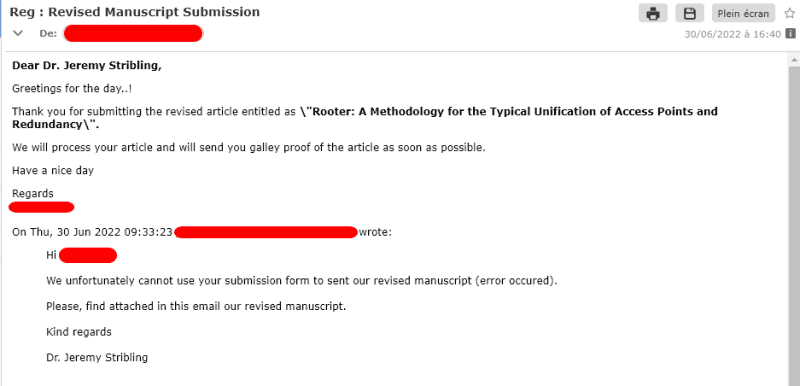Save the message via floppy disk icon
800x386 pixels.
[x=690, y=13]
